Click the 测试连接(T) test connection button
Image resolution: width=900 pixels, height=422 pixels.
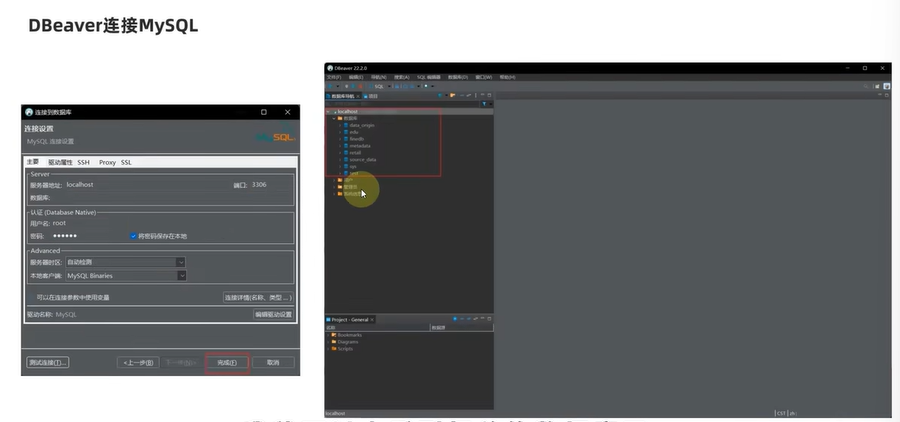48,362
